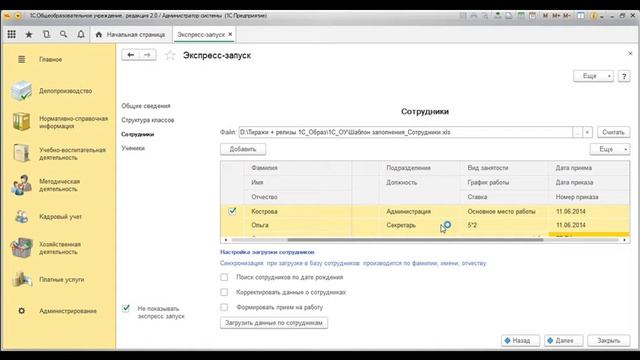Go back with the left arrow button
The width and height of the screenshot is (640, 360).
pos(131,55)
